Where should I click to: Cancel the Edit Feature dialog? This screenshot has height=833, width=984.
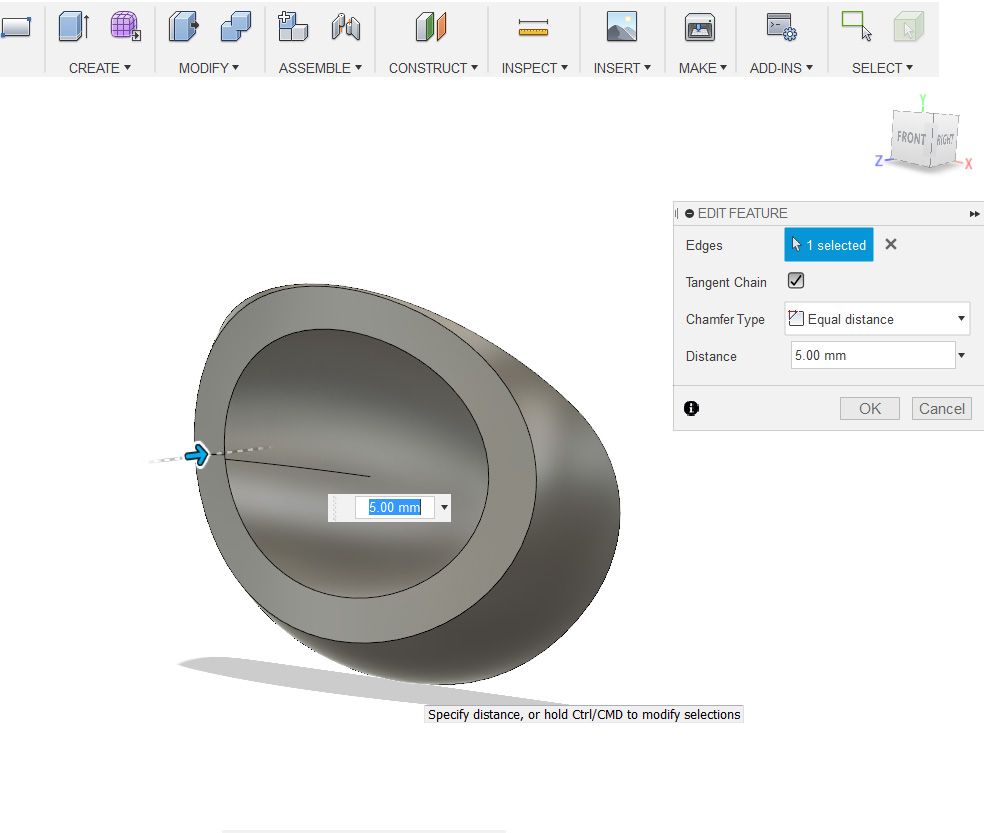pos(941,408)
